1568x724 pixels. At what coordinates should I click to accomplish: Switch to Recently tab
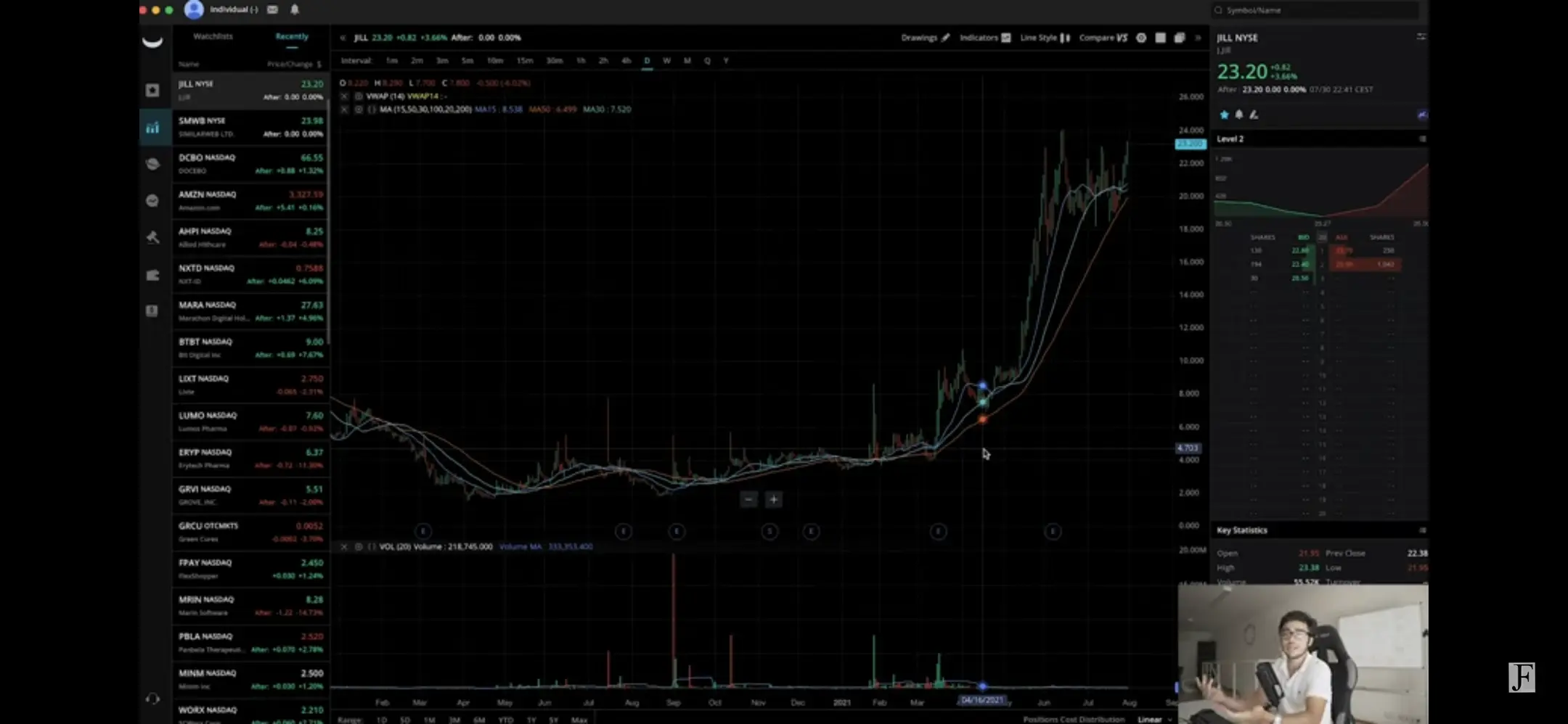click(292, 36)
